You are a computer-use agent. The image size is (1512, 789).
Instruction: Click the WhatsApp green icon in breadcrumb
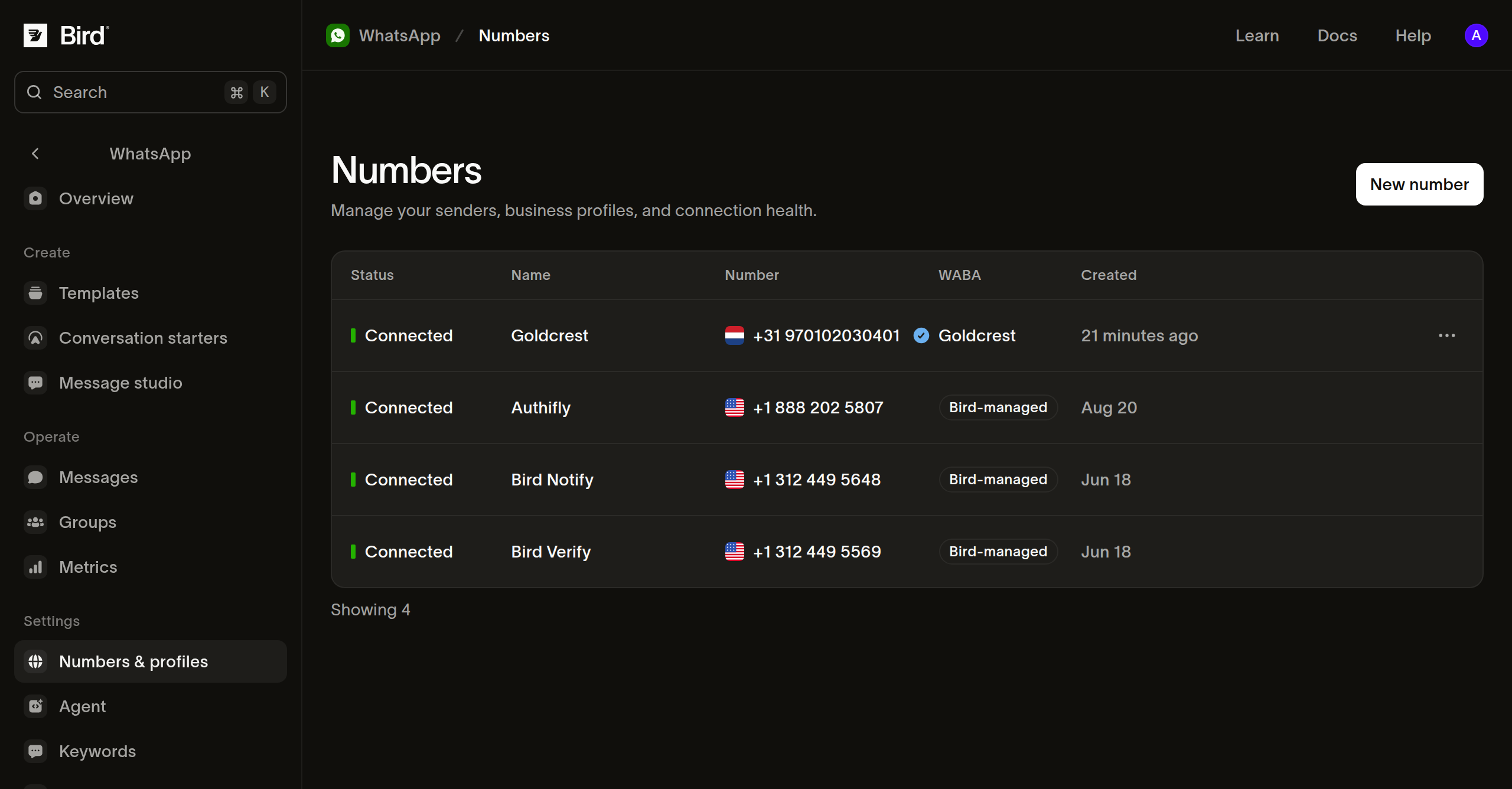tap(338, 35)
